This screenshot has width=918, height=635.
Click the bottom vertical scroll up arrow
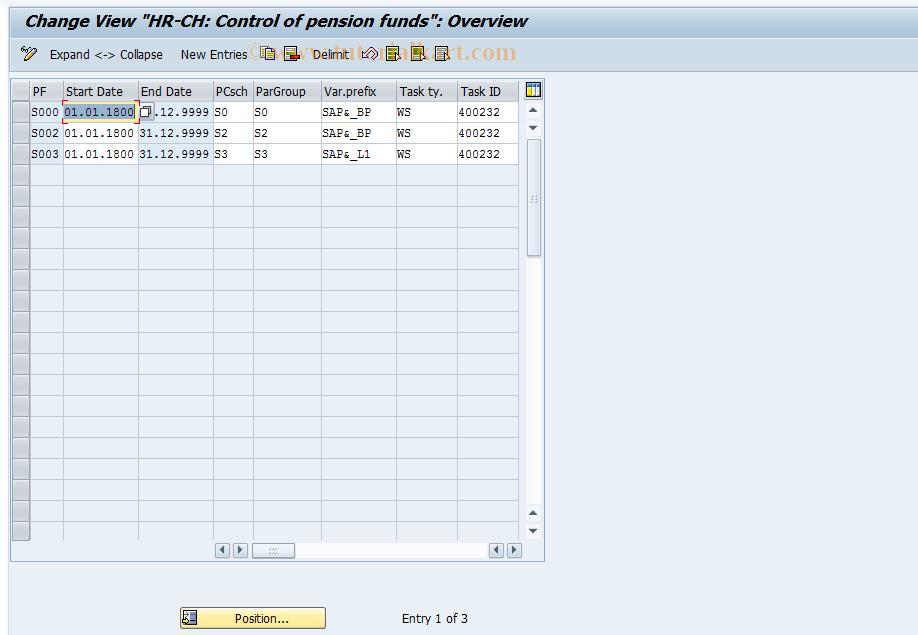[x=533, y=513]
